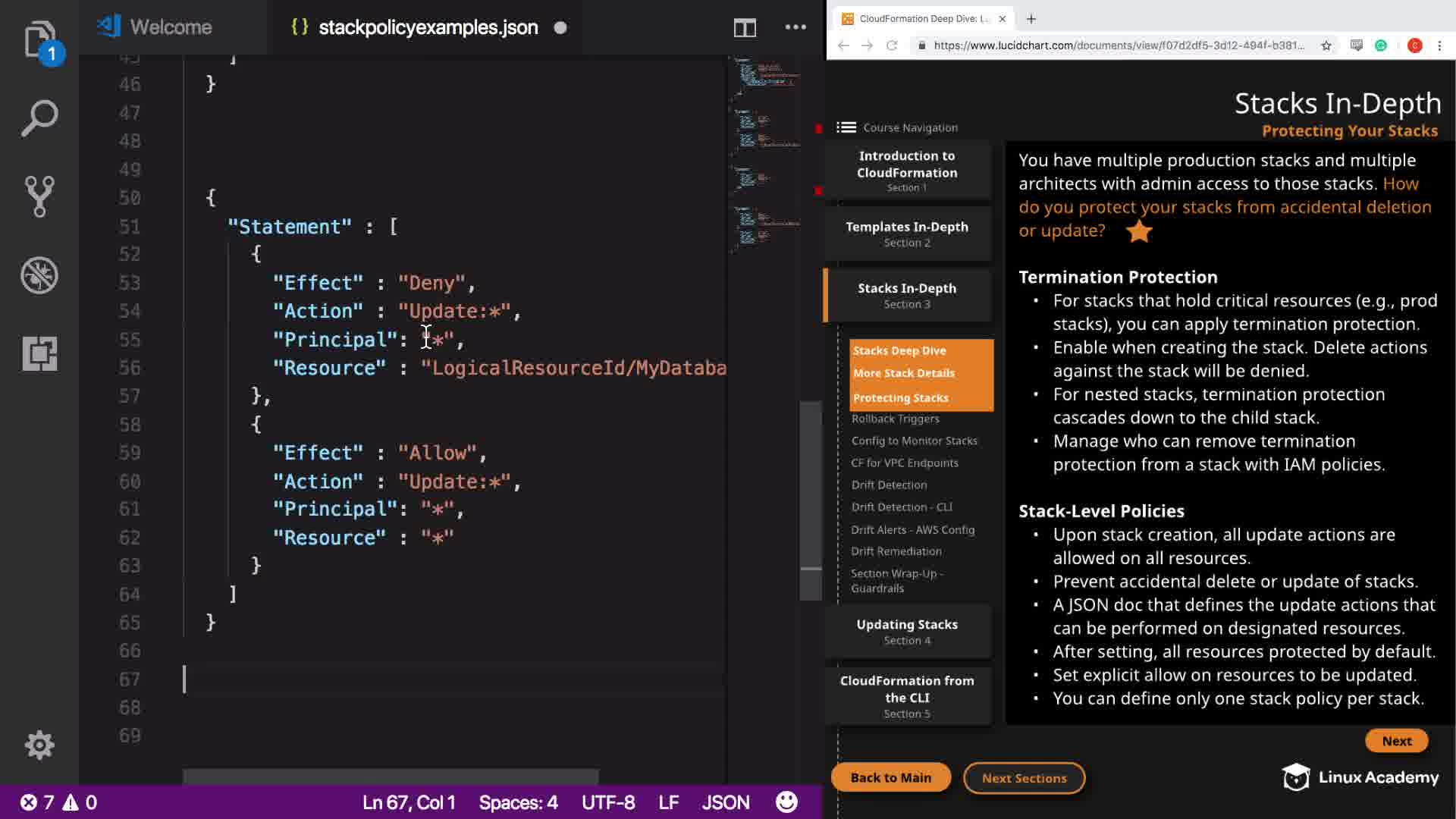1456x819 pixels.
Task: Open the Debug bug icon
Action: 39,275
